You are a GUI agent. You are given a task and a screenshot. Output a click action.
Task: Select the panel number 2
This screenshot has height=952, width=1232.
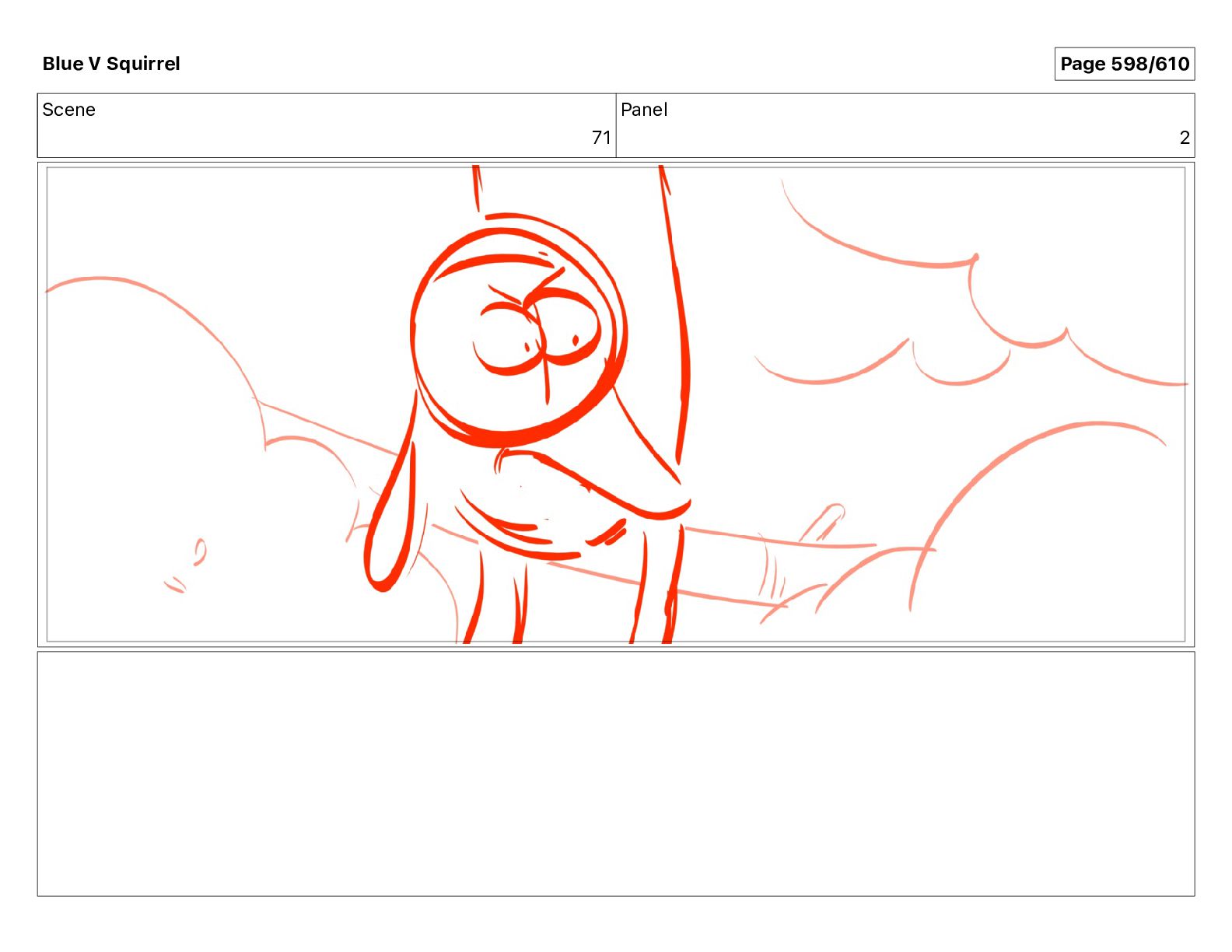point(1185,138)
